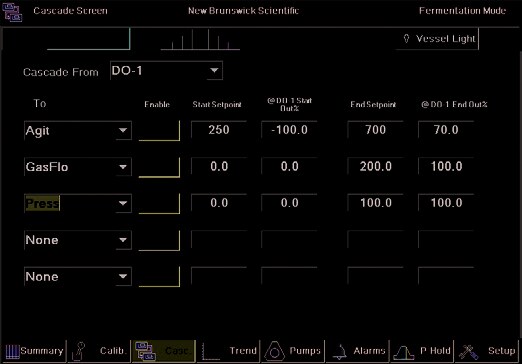Expand the first None loop dropdown
This screenshot has width=522, height=364.
(x=123, y=240)
